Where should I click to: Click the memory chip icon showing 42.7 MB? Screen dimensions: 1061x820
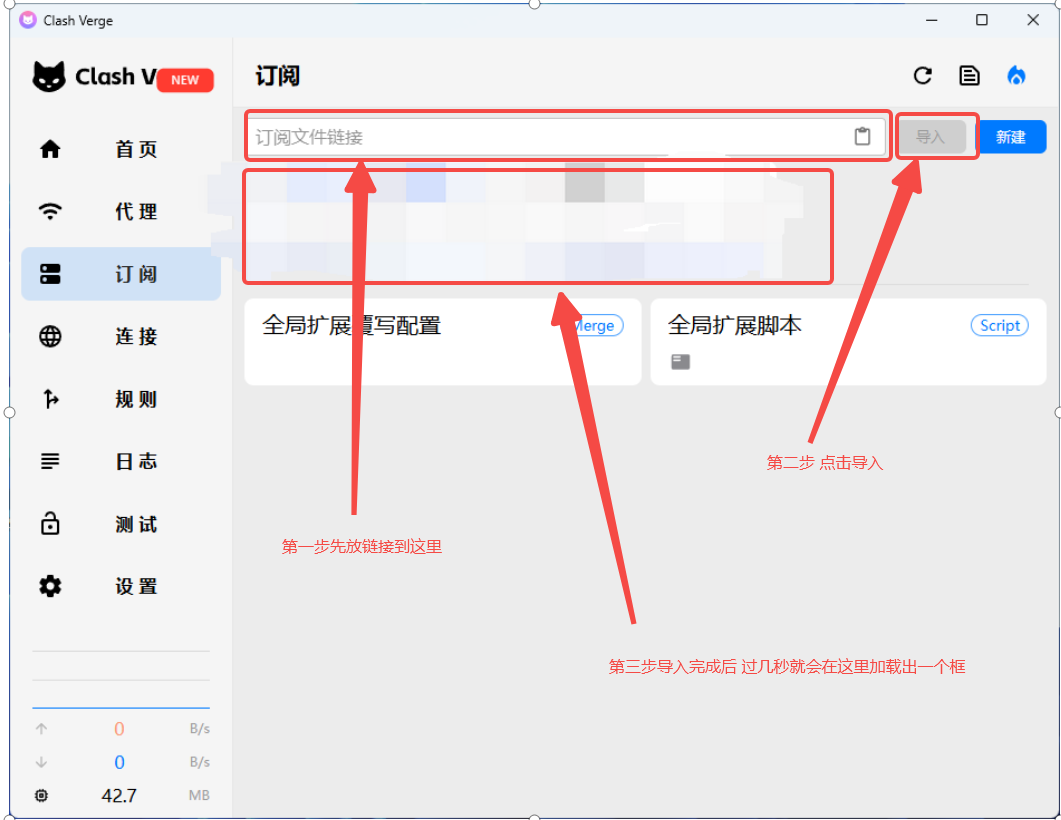coord(41,796)
